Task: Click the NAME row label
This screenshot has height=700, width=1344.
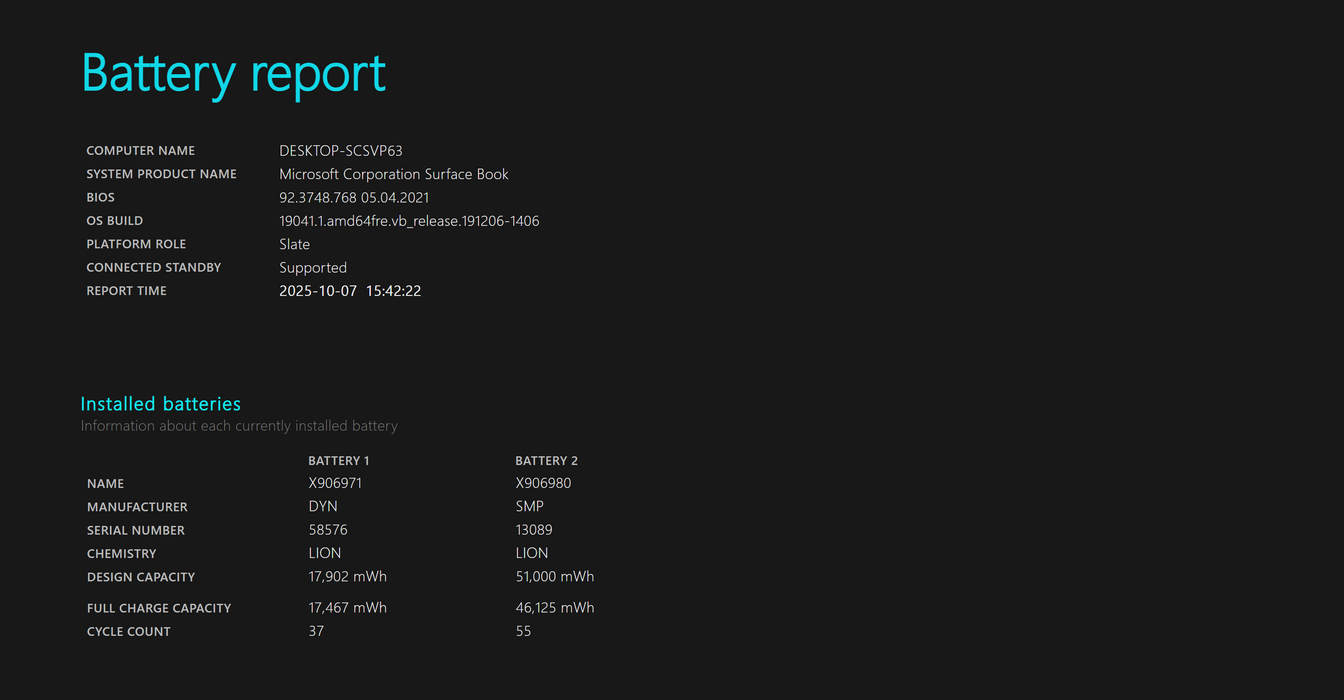Action: 106,484
